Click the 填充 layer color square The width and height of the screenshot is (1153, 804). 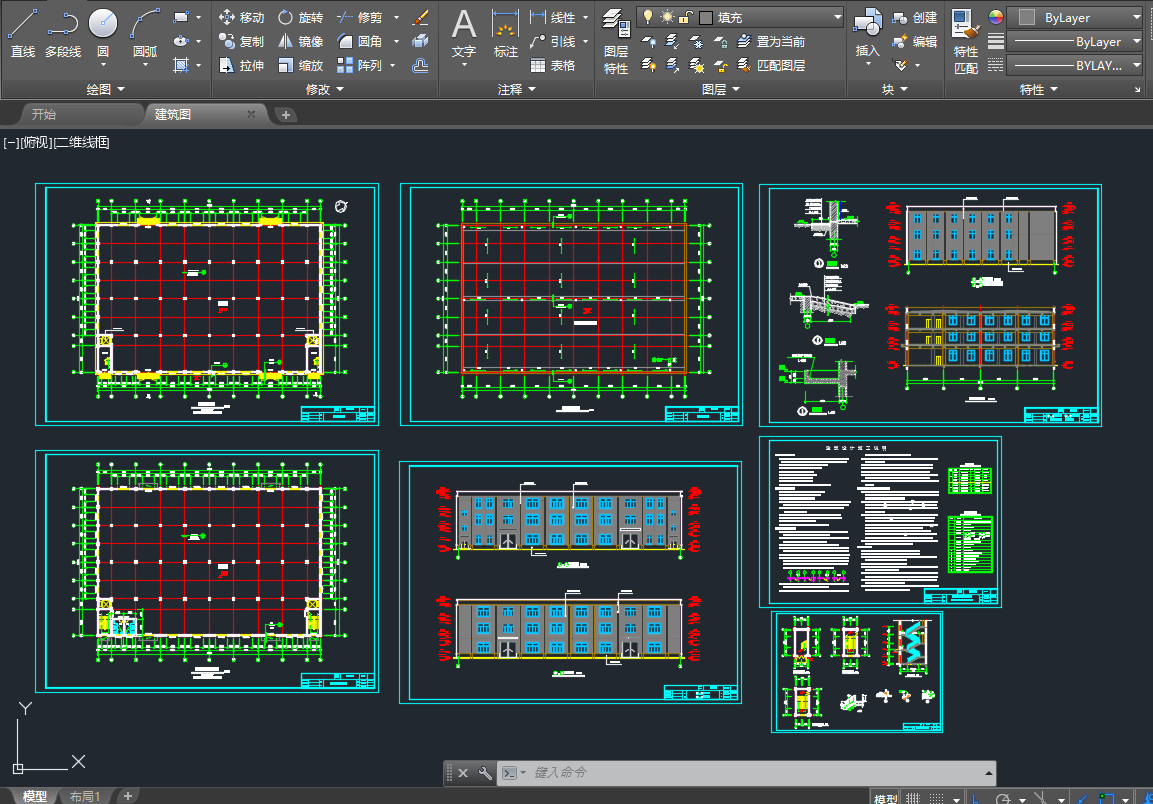pos(706,17)
